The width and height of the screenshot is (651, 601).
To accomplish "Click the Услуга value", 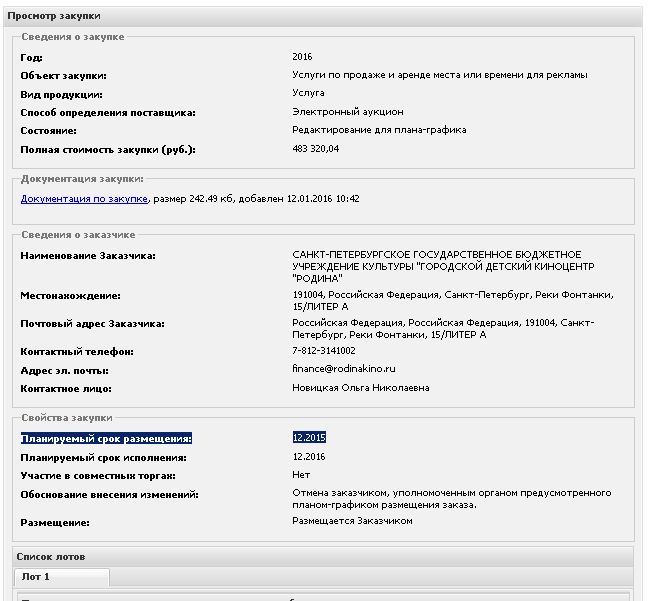I will tap(308, 93).
